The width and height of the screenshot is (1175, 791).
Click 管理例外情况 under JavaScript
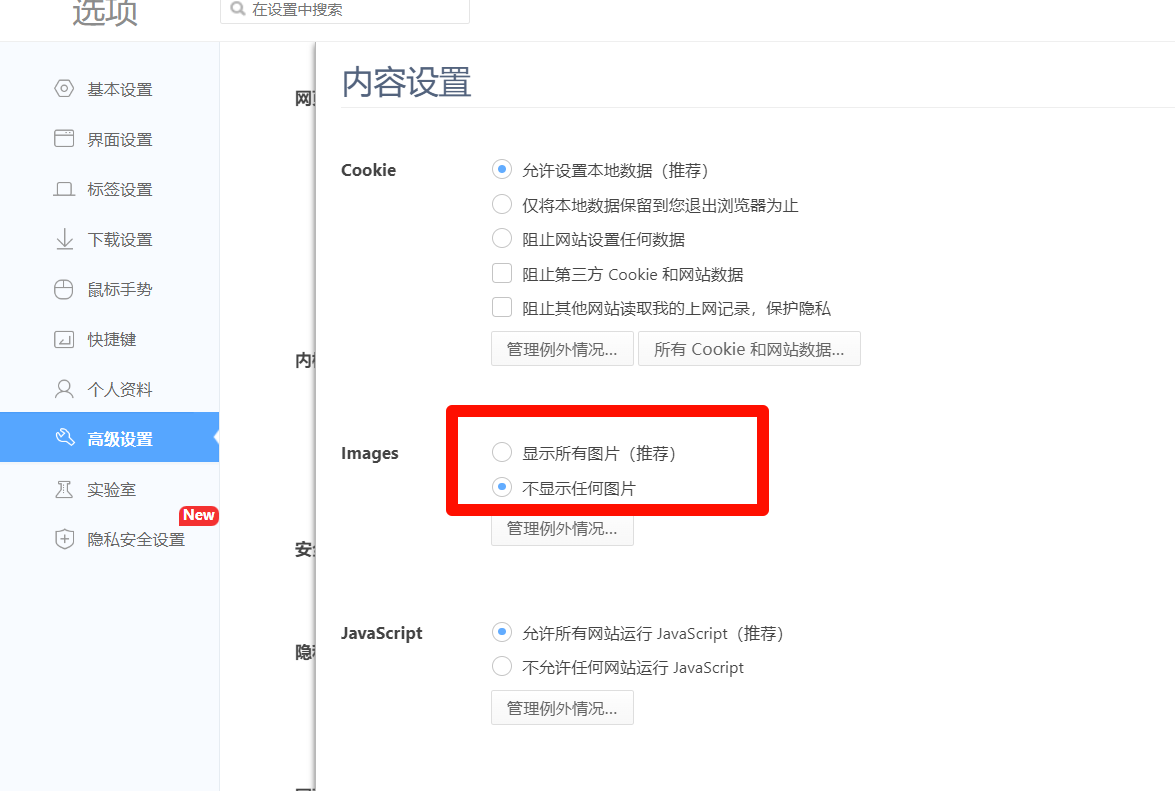click(562, 707)
